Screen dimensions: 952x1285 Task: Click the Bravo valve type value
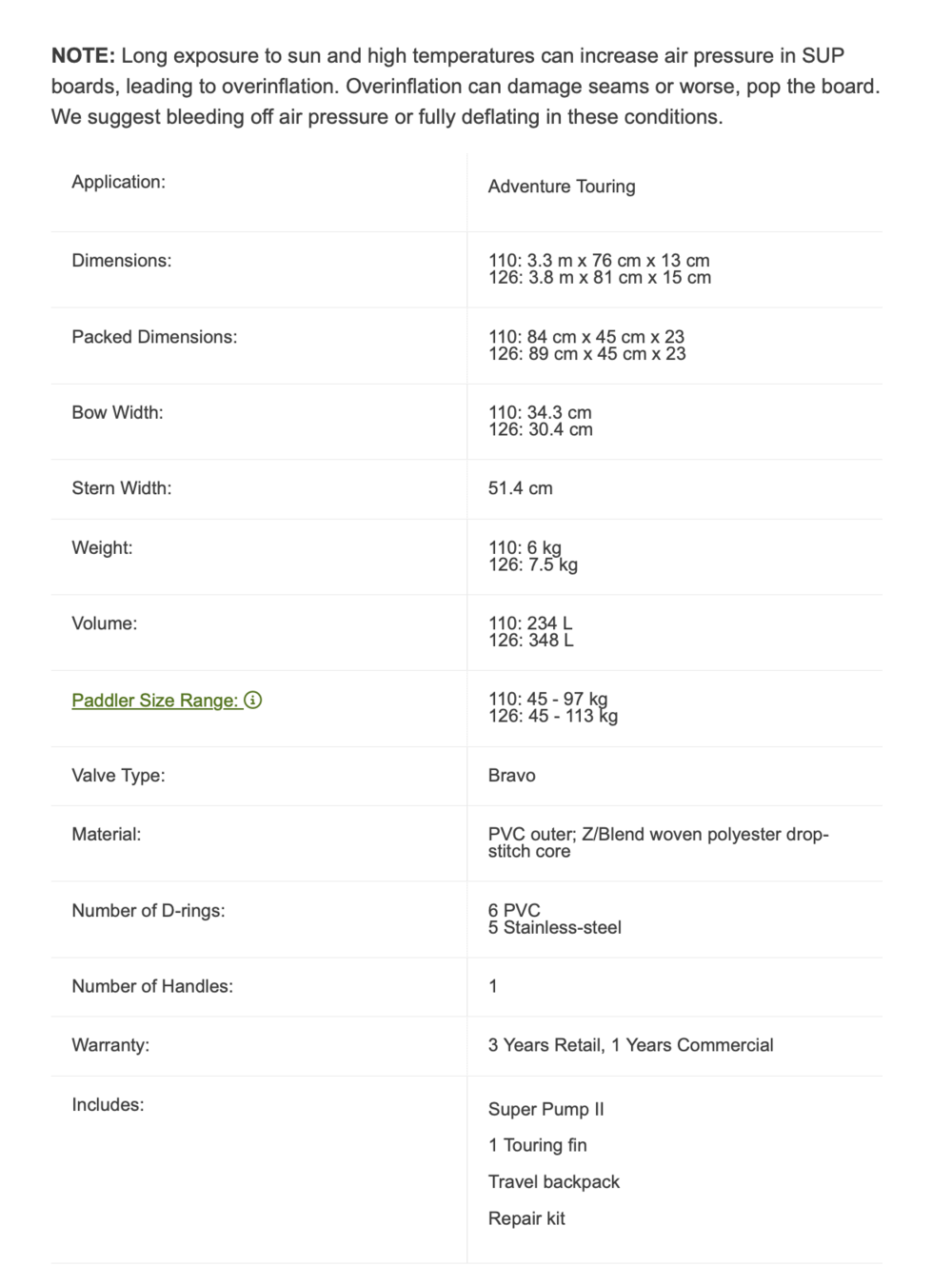[511, 776]
